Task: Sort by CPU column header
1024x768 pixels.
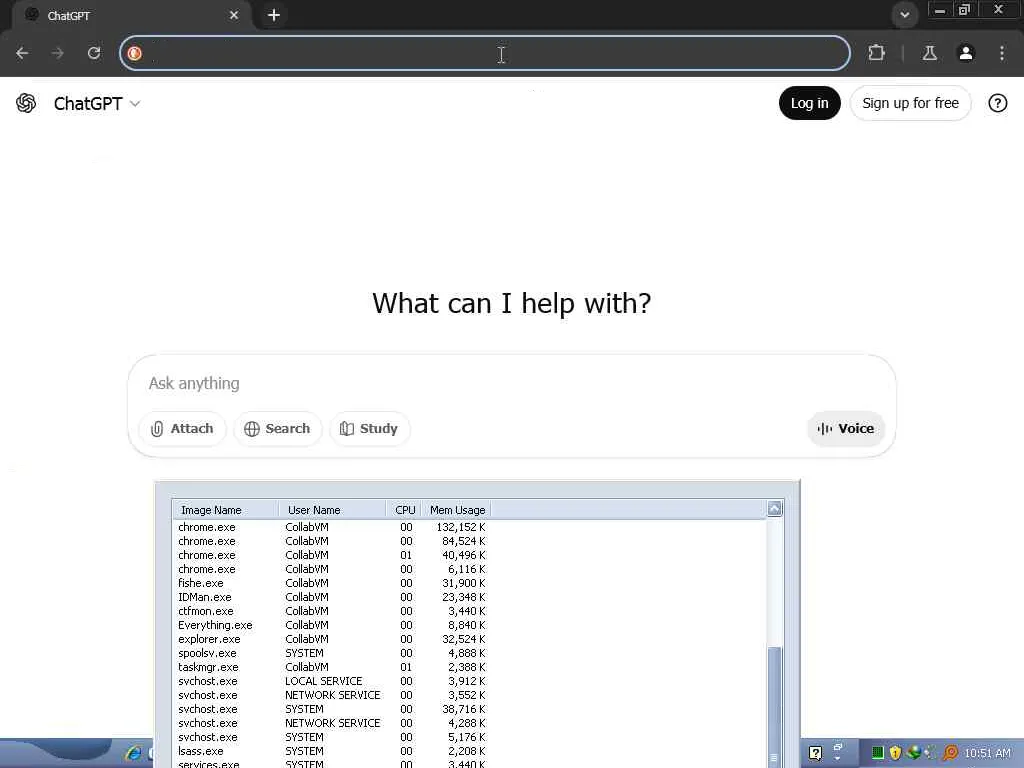Action: pos(404,510)
